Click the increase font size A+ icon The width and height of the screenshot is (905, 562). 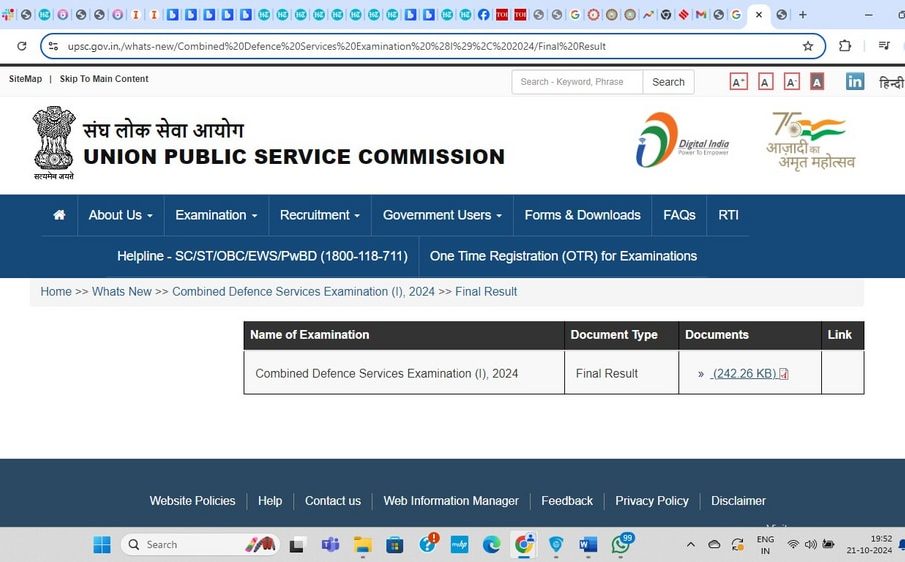pyautogui.click(x=738, y=82)
